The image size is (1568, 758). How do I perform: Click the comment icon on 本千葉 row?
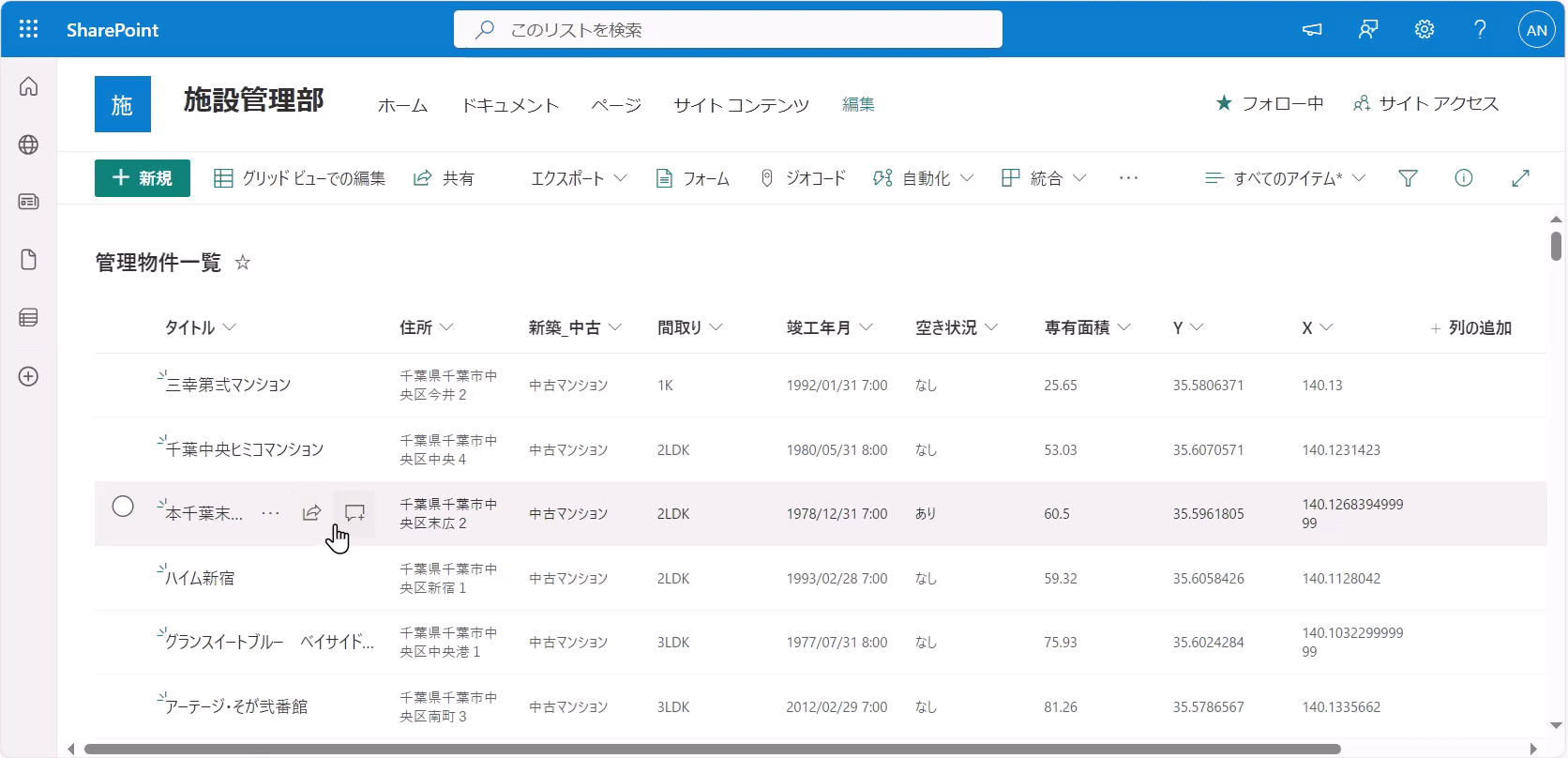click(354, 513)
